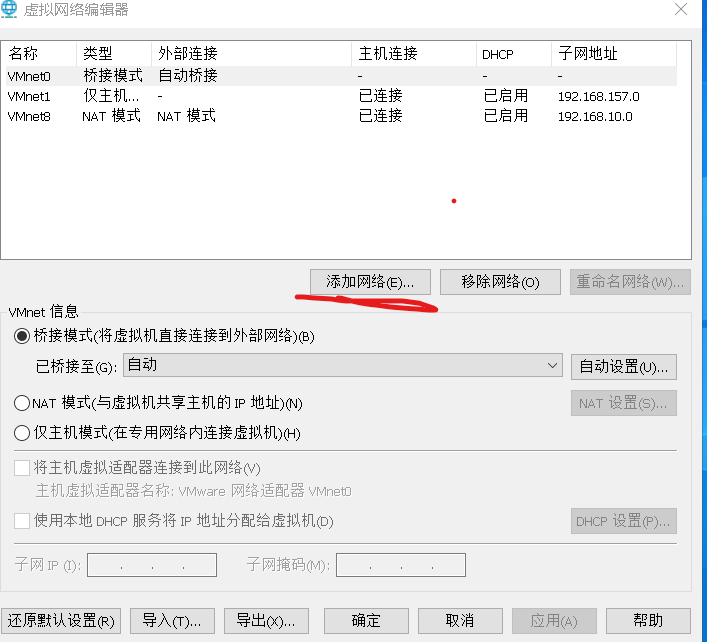Screen dimensions: 707x642
Task: Toggle 将主机虚拟适配器连接到此网络 checkbox
Action: pos(22,468)
